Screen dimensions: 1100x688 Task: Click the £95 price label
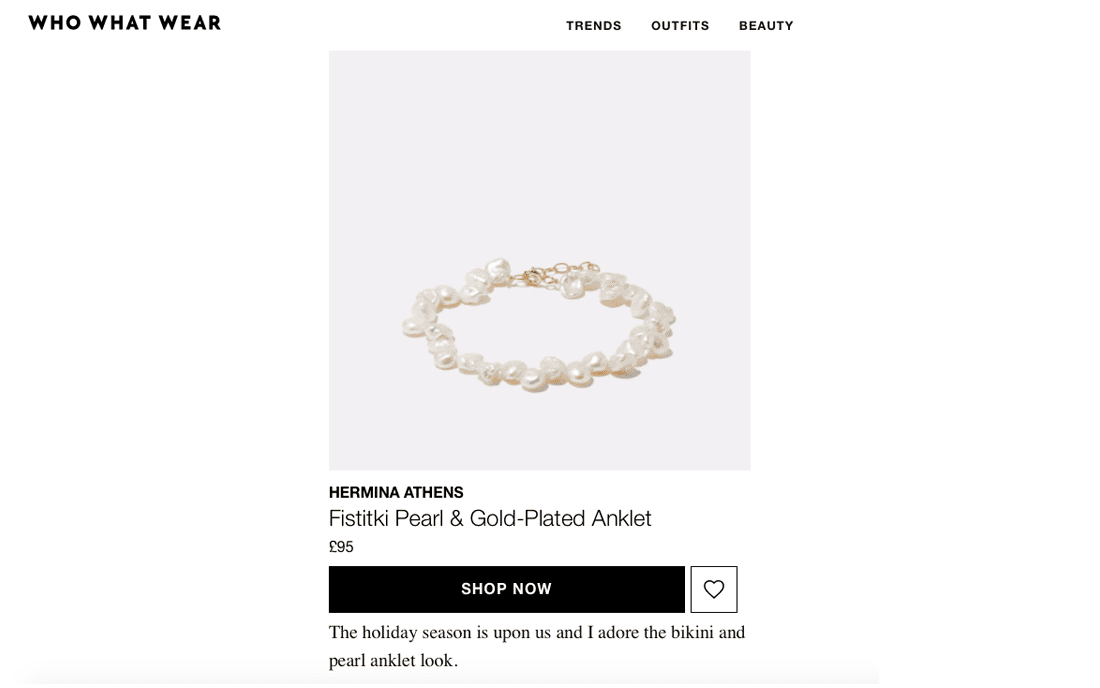(x=341, y=547)
